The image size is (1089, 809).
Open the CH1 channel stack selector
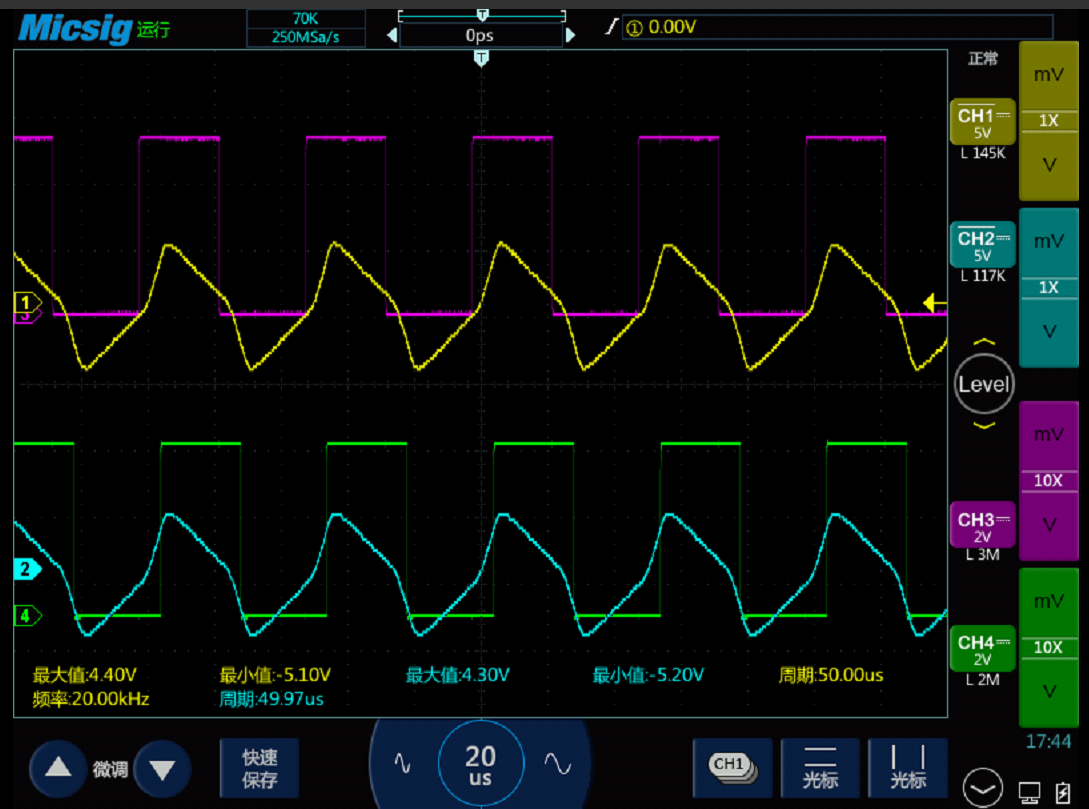point(732,768)
